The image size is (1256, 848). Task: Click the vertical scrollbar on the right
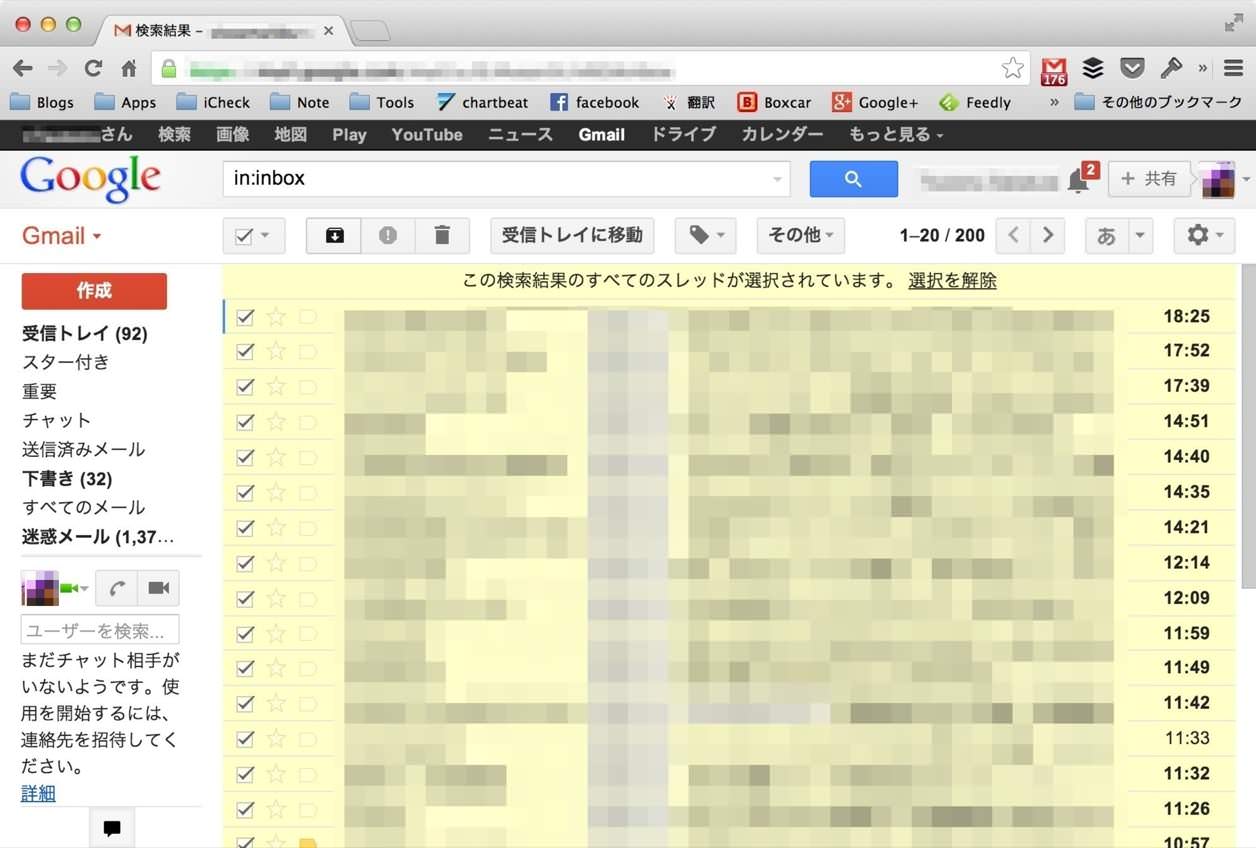coord(1247,427)
